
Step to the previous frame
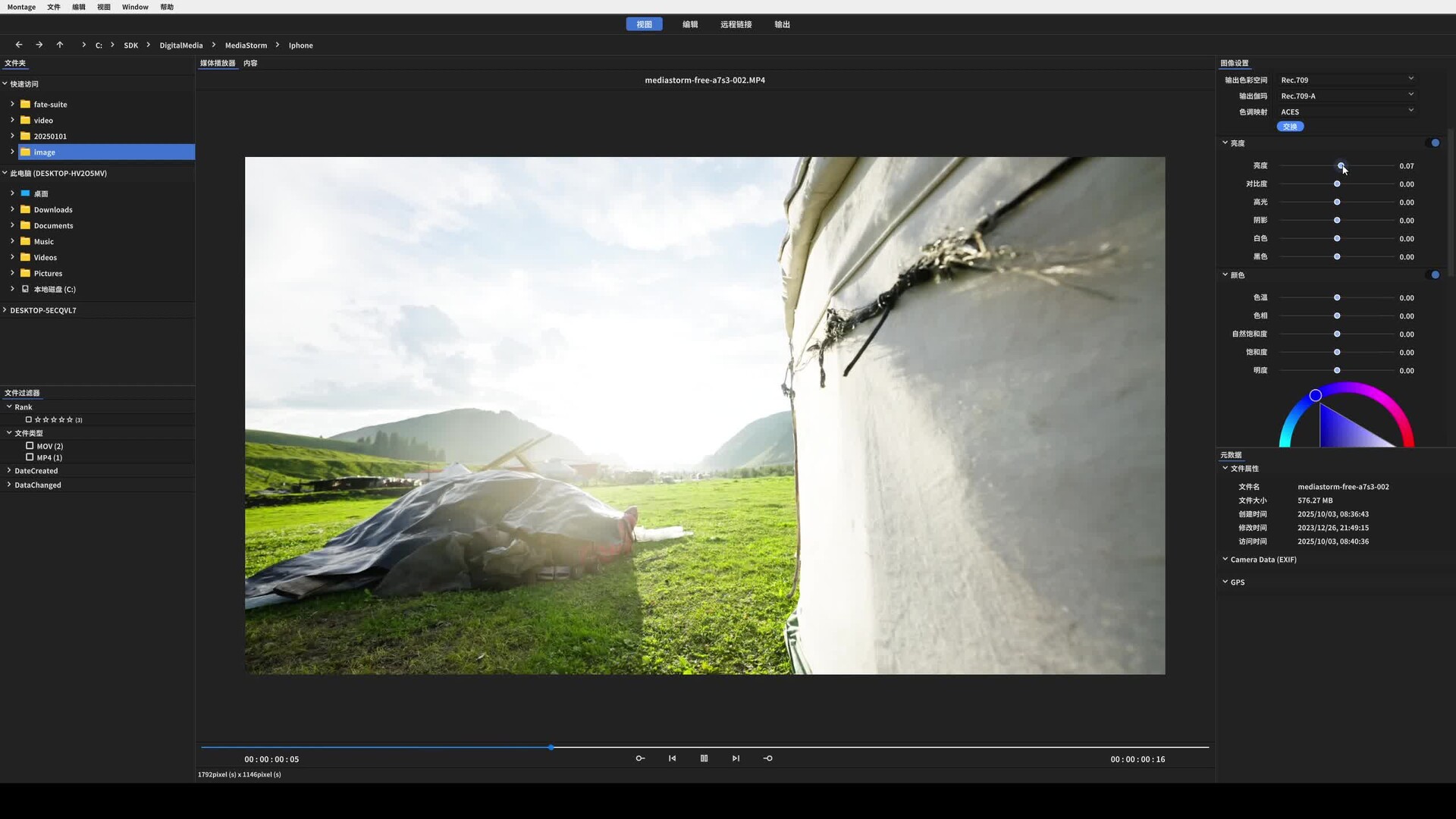click(672, 758)
